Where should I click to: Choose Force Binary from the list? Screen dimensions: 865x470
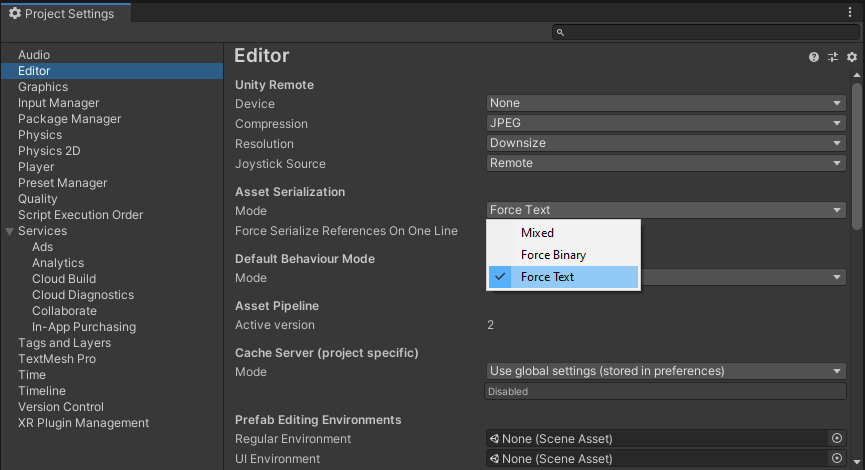point(553,255)
